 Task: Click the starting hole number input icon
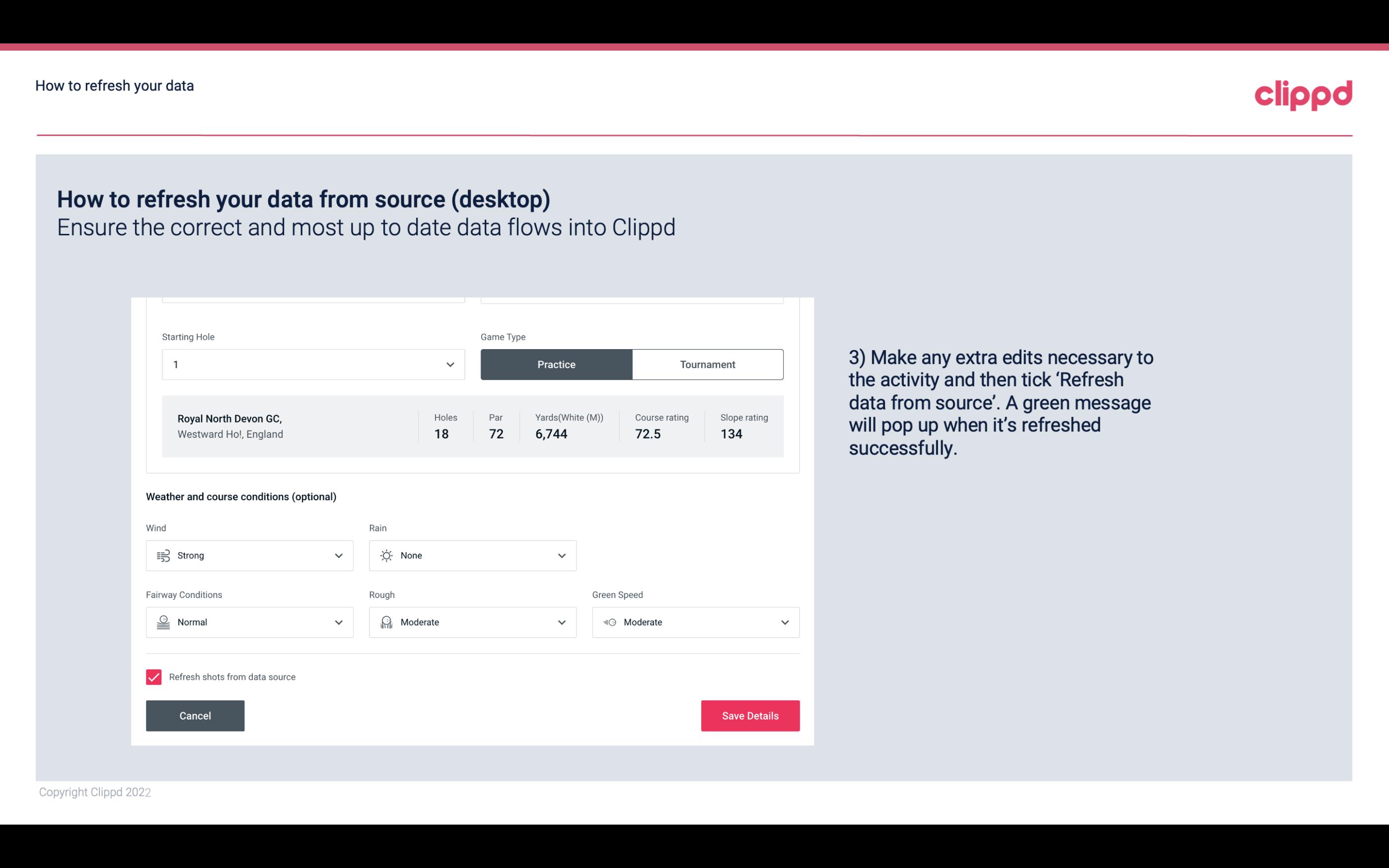point(449,364)
